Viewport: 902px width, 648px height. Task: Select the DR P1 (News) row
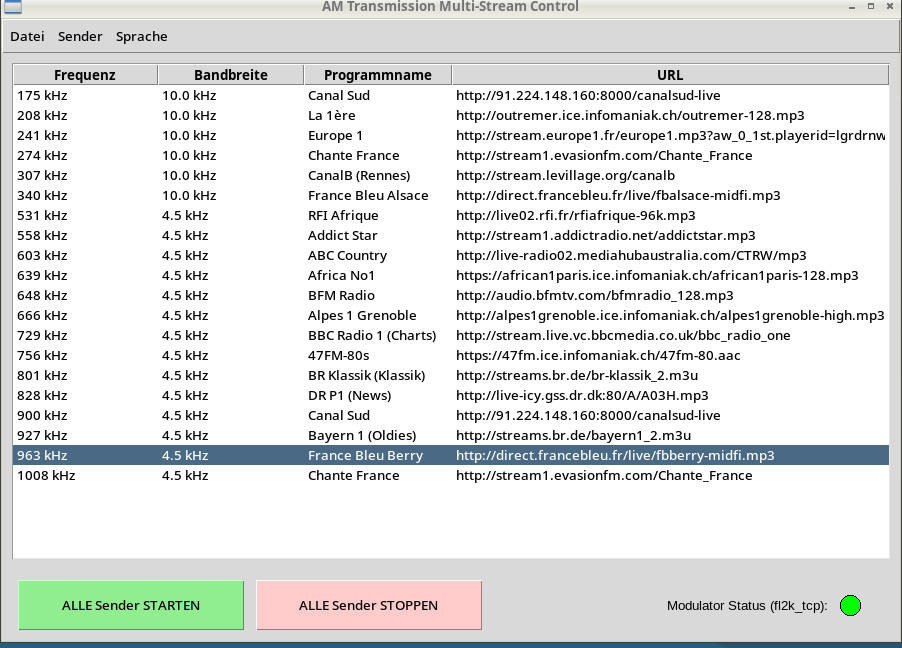[x=451, y=395]
